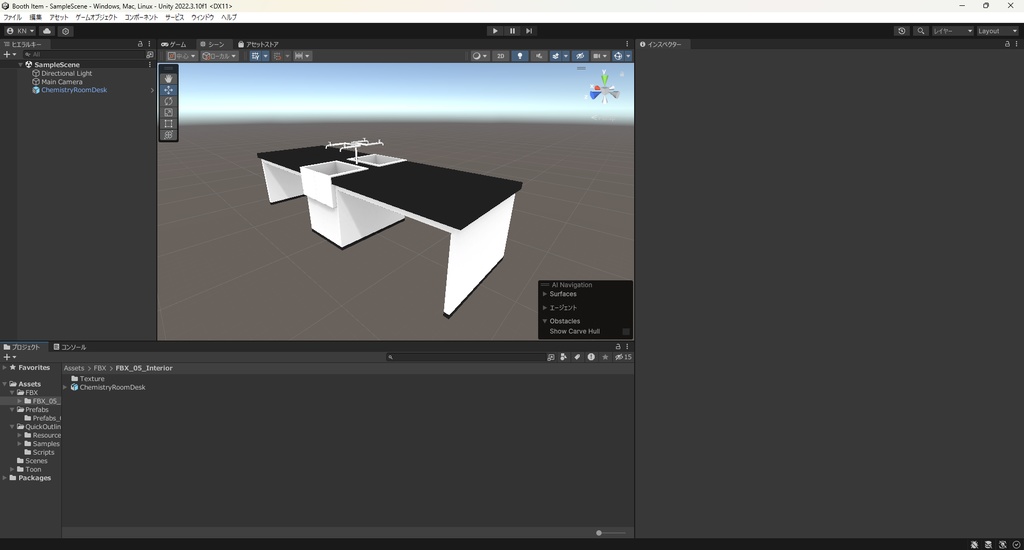Expand ChemistryRoomDesk asset in project
This screenshot has width=1024, height=550.
pos(65,387)
